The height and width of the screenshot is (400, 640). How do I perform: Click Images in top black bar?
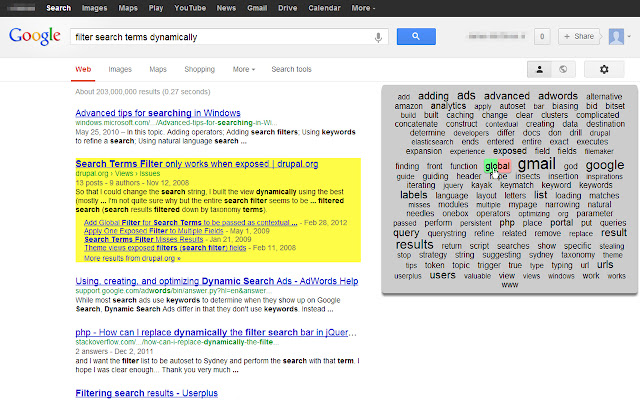pos(94,8)
